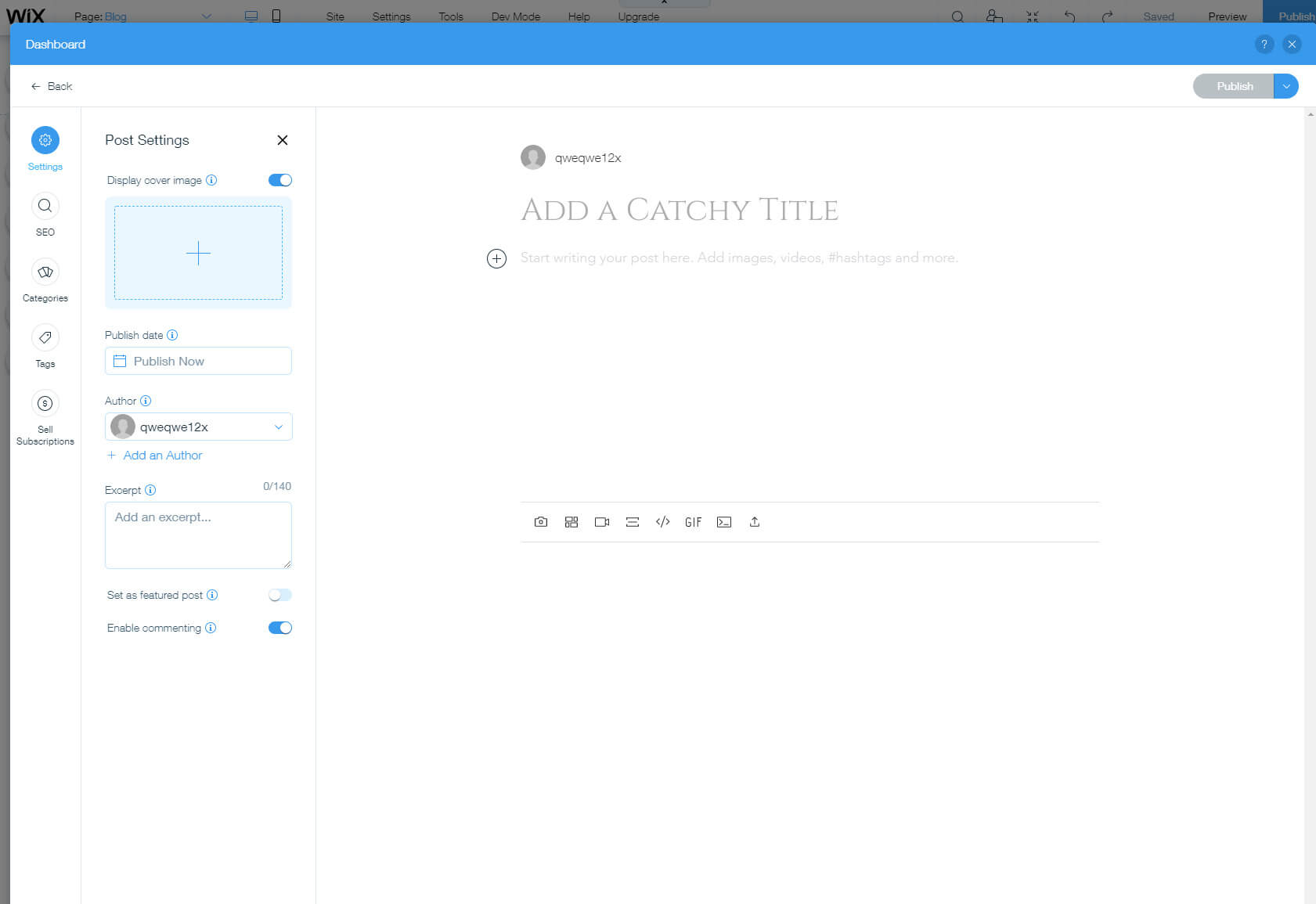Open the Tools menu

[450, 16]
